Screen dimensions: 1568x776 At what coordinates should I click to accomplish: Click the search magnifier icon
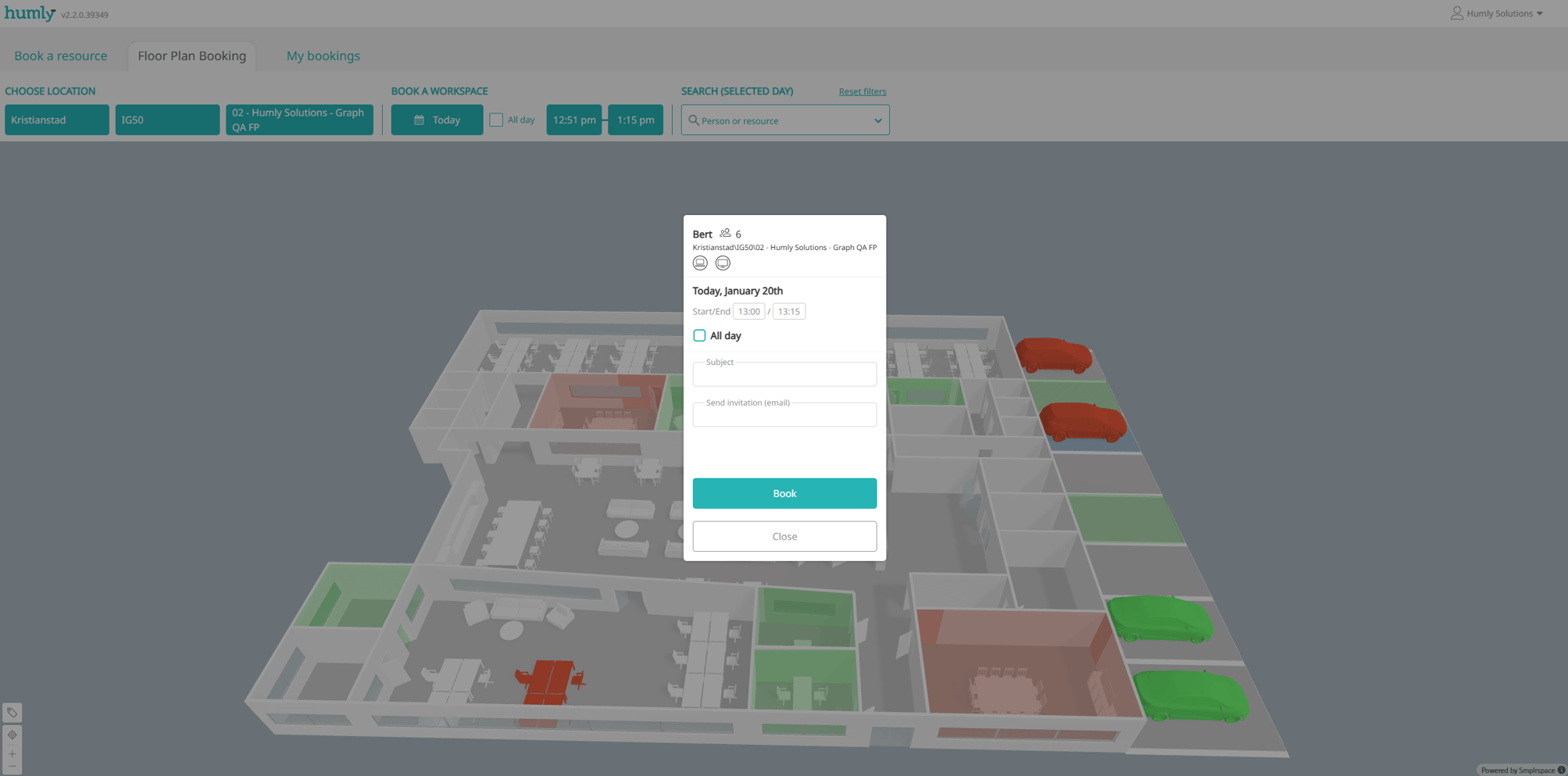tap(694, 120)
